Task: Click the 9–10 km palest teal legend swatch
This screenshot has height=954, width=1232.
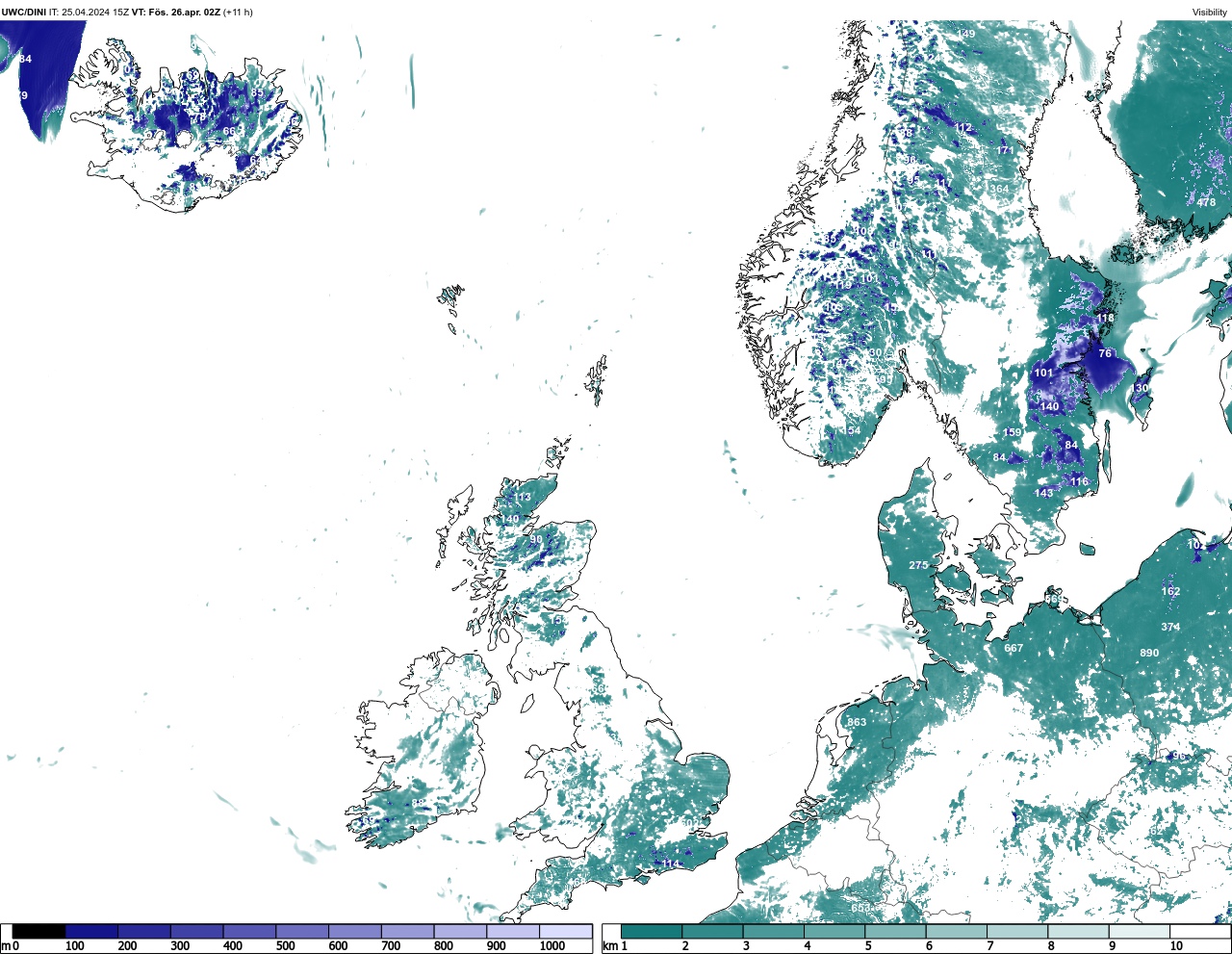Action: (1140, 932)
